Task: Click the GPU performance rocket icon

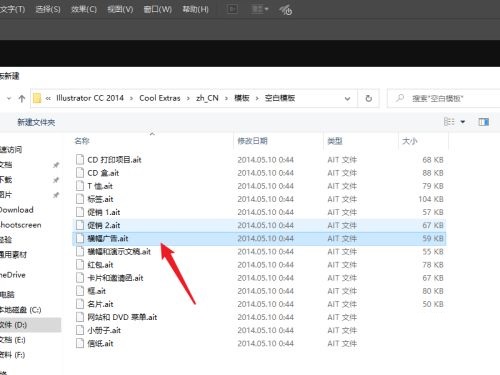Action: [x=286, y=10]
